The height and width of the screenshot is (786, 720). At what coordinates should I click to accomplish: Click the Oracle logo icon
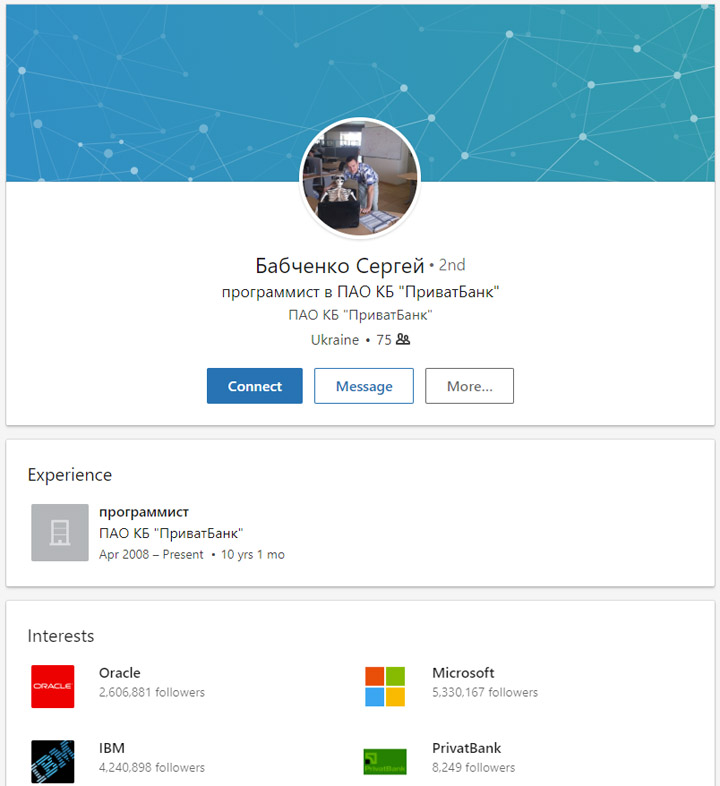click(53, 686)
